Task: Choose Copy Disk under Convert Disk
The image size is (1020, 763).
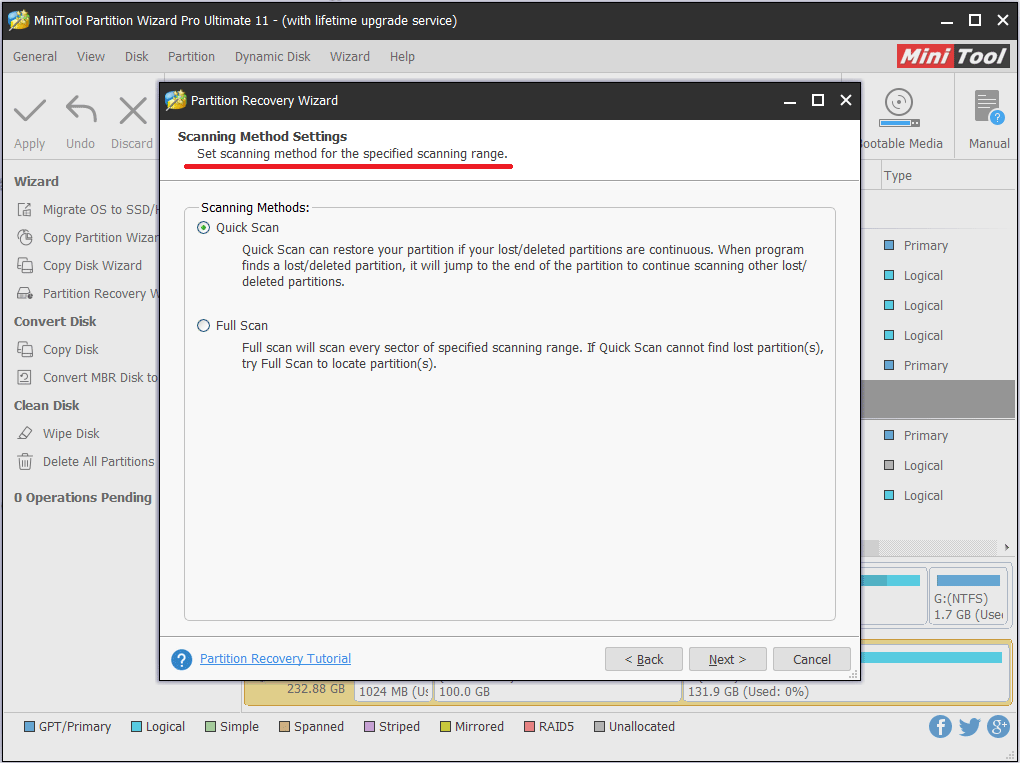Action: click(x=58, y=349)
